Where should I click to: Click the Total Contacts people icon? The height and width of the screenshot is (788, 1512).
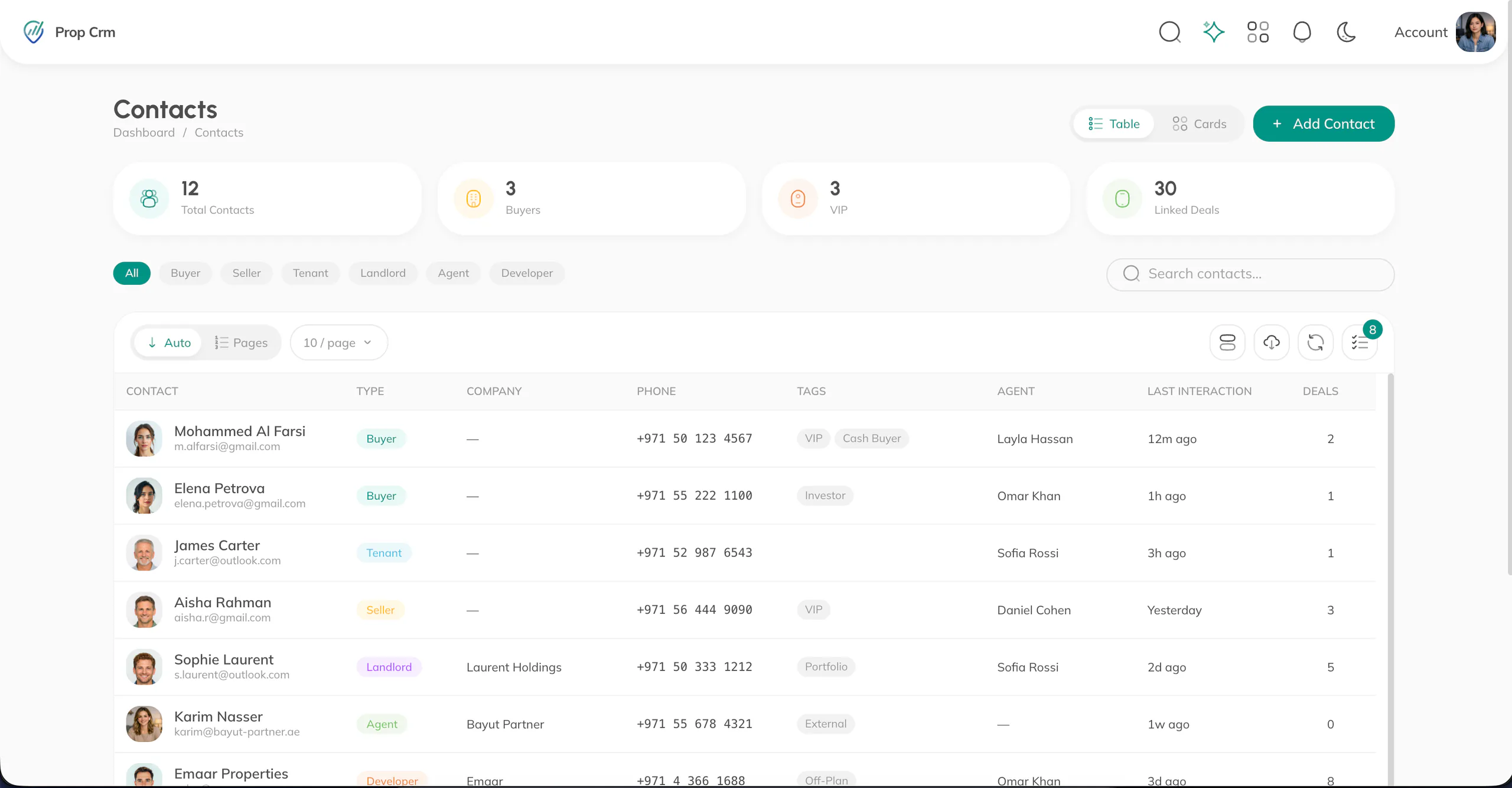[149, 199]
